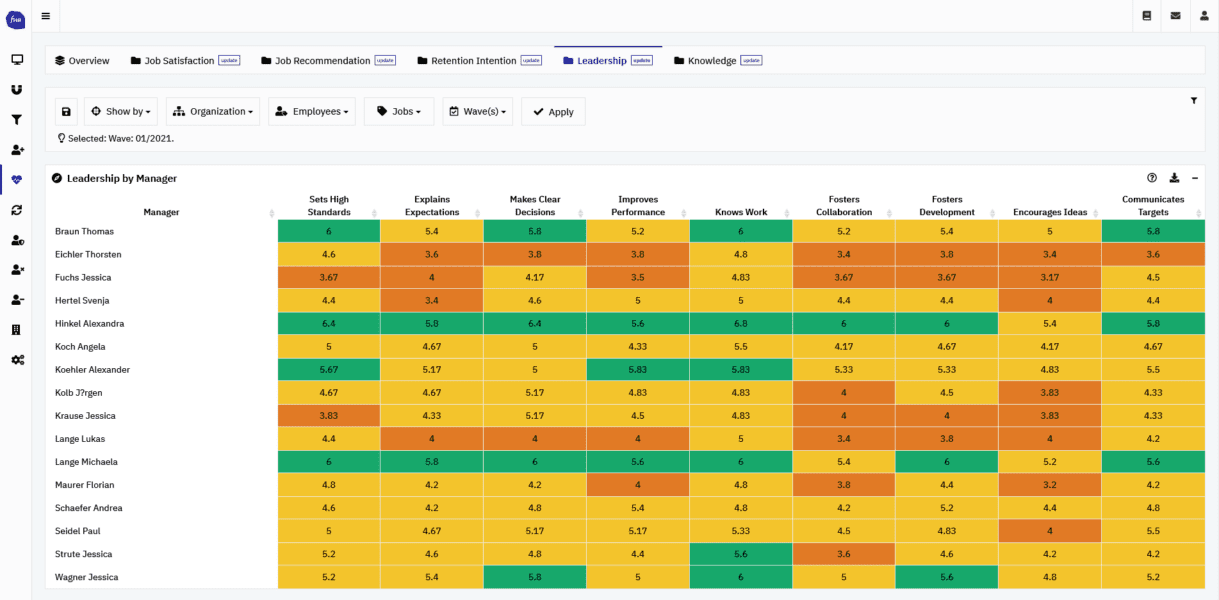The height and width of the screenshot is (600, 1219).
Task: Select the monitor dashboard icon in sidebar
Action: (x=16, y=60)
